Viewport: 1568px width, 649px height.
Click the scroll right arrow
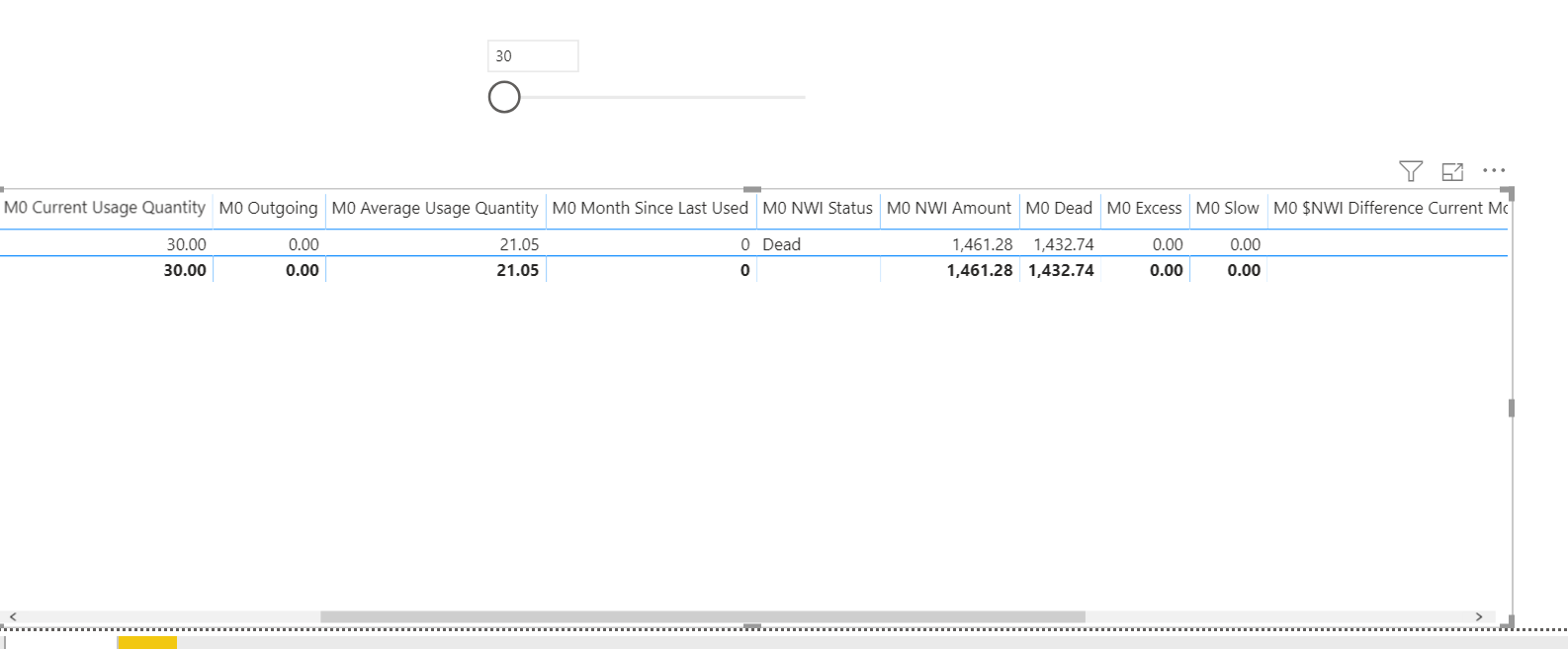click(1479, 616)
